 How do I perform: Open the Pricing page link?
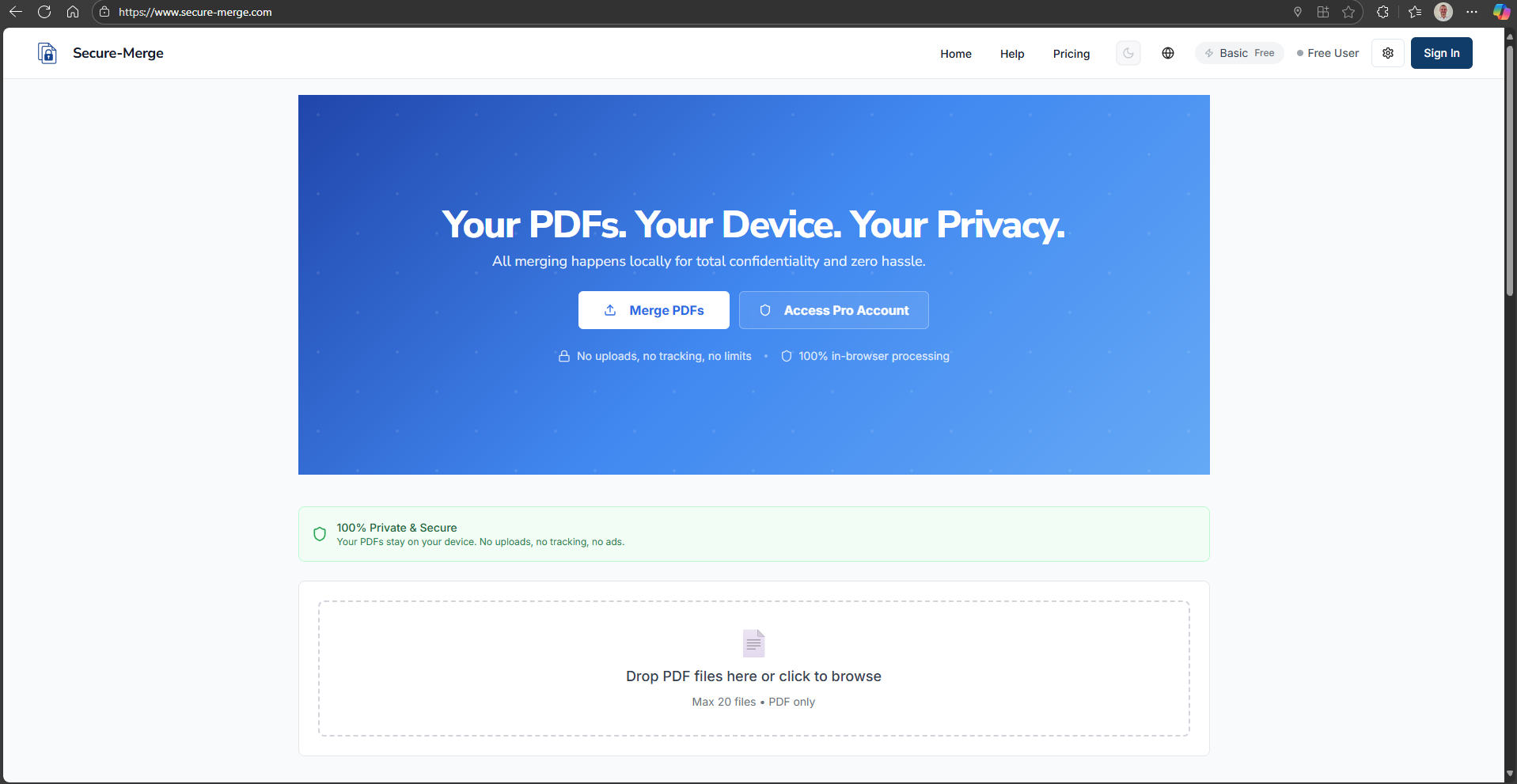tap(1071, 54)
